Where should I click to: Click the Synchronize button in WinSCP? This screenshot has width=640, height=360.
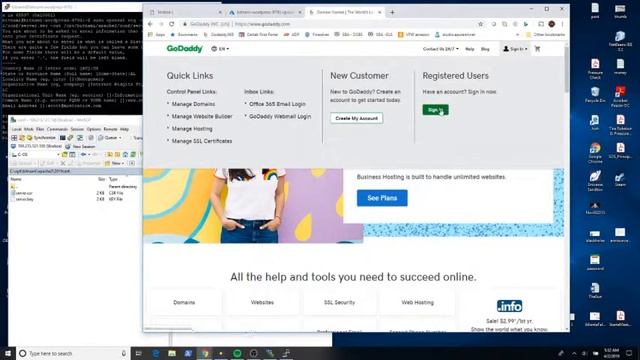tap(42, 138)
